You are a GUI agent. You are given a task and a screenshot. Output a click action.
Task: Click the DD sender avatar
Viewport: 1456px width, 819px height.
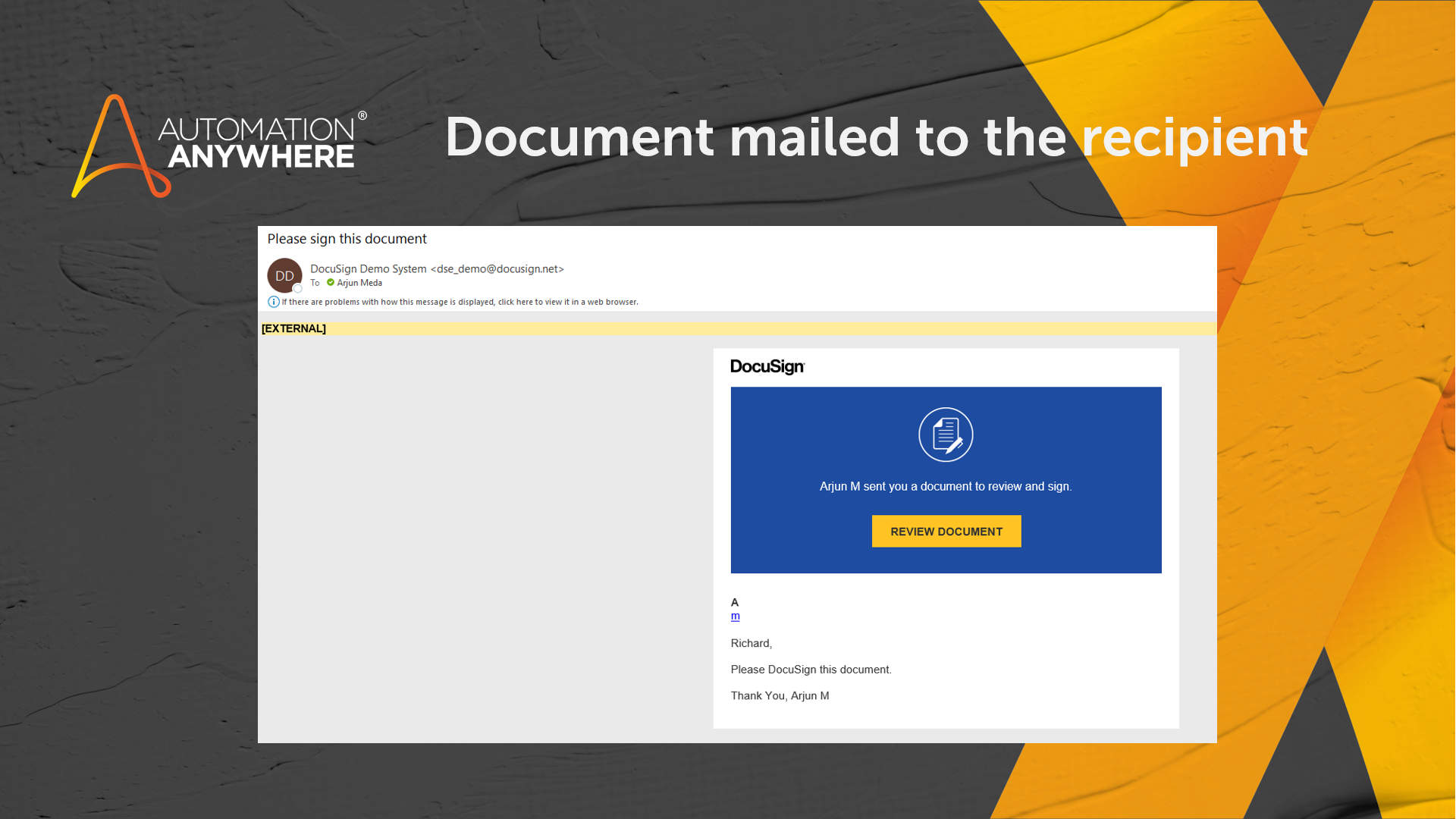pyautogui.click(x=284, y=275)
